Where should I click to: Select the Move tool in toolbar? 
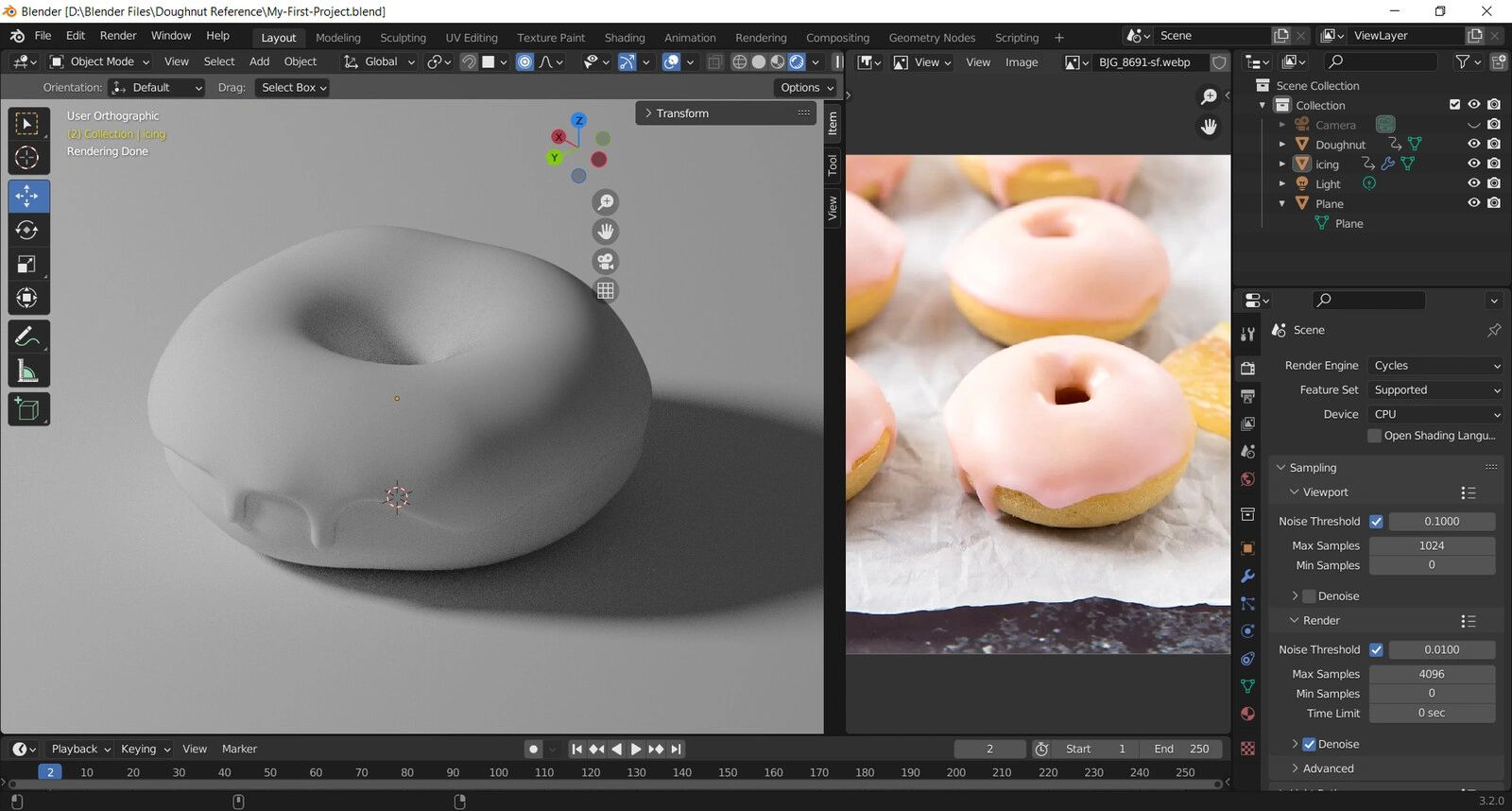pyautogui.click(x=27, y=197)
